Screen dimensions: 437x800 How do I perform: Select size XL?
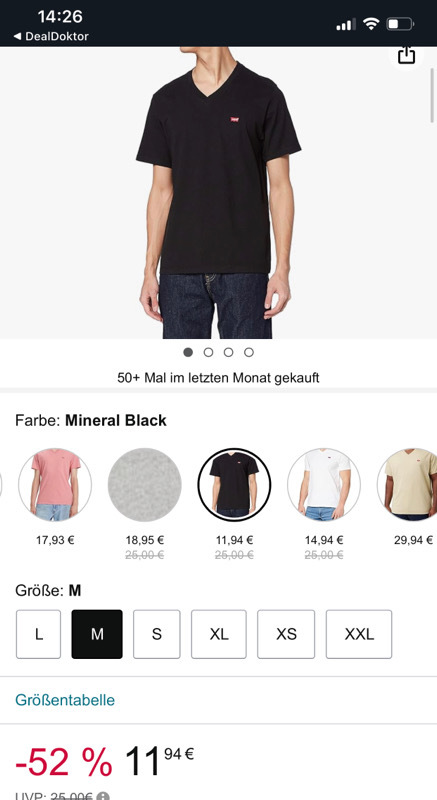click(219, 634)
